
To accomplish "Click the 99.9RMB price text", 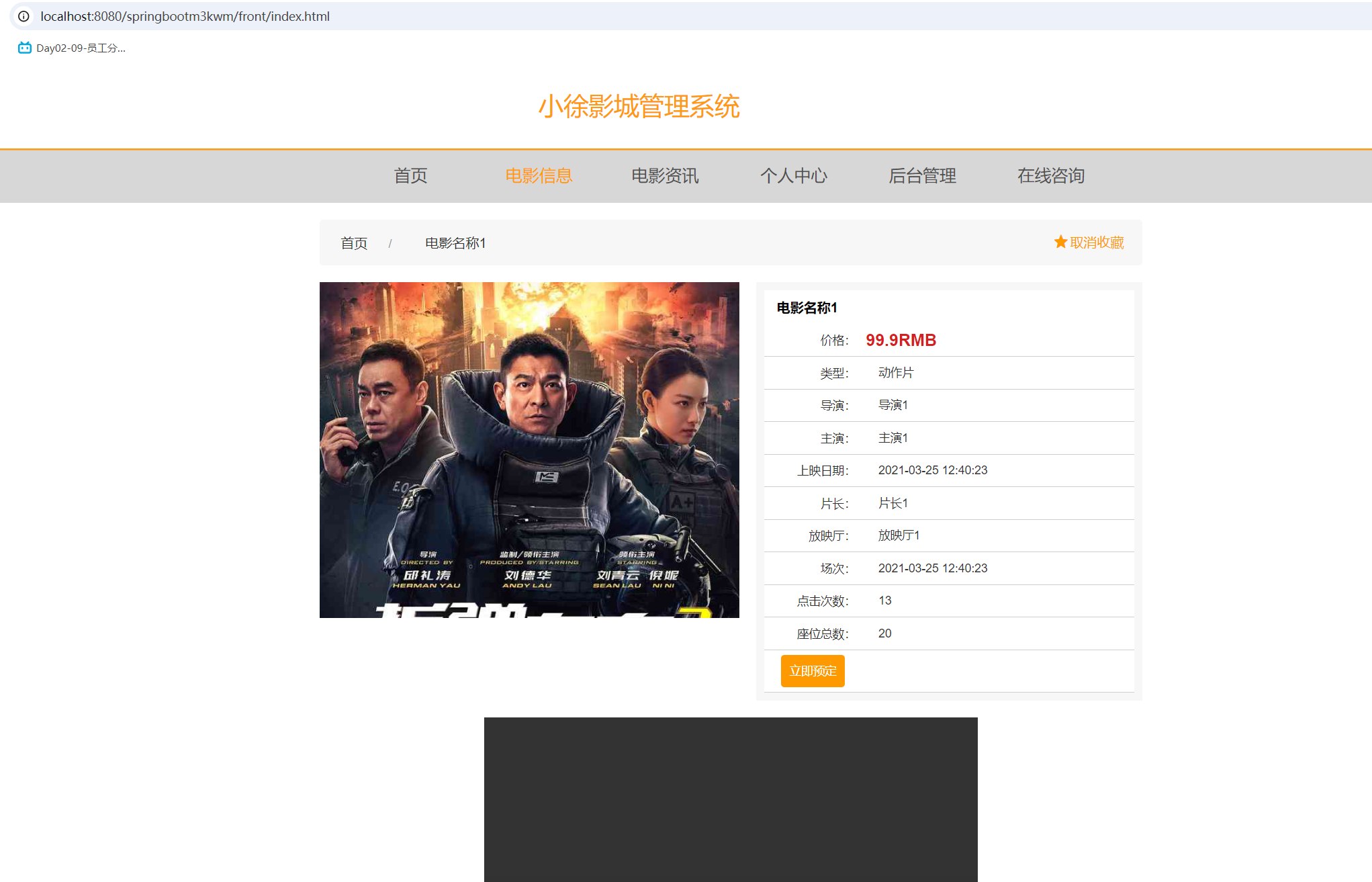I will coord(901,340).
